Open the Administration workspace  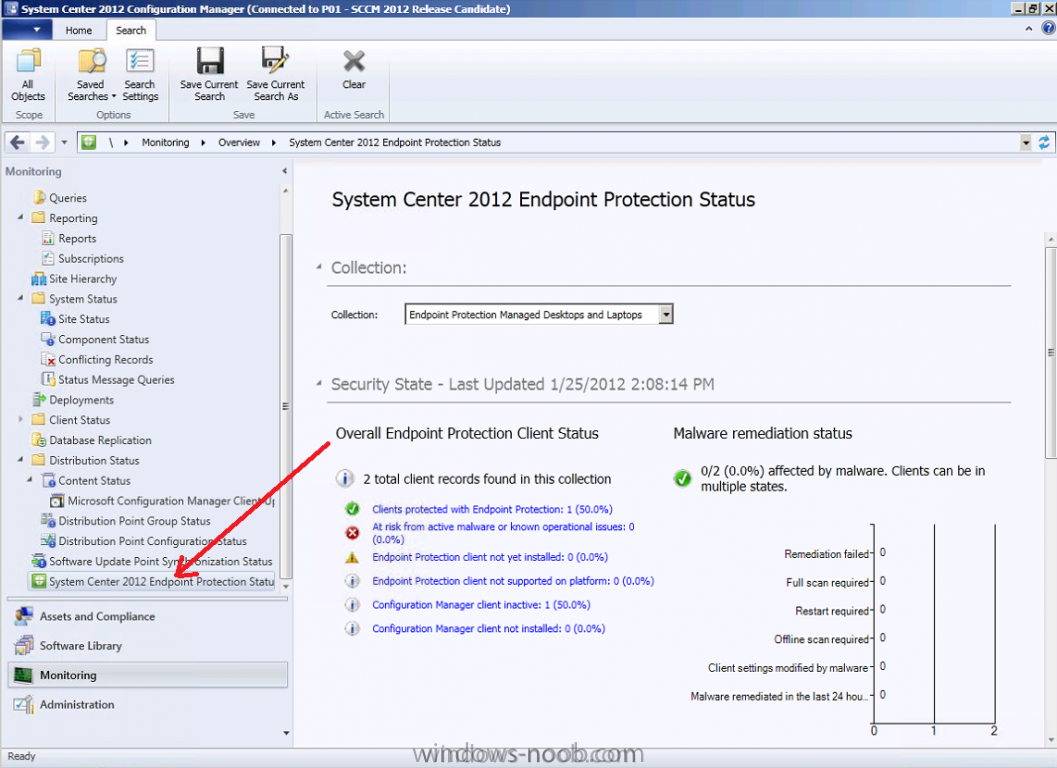click(x=147, y=705)
